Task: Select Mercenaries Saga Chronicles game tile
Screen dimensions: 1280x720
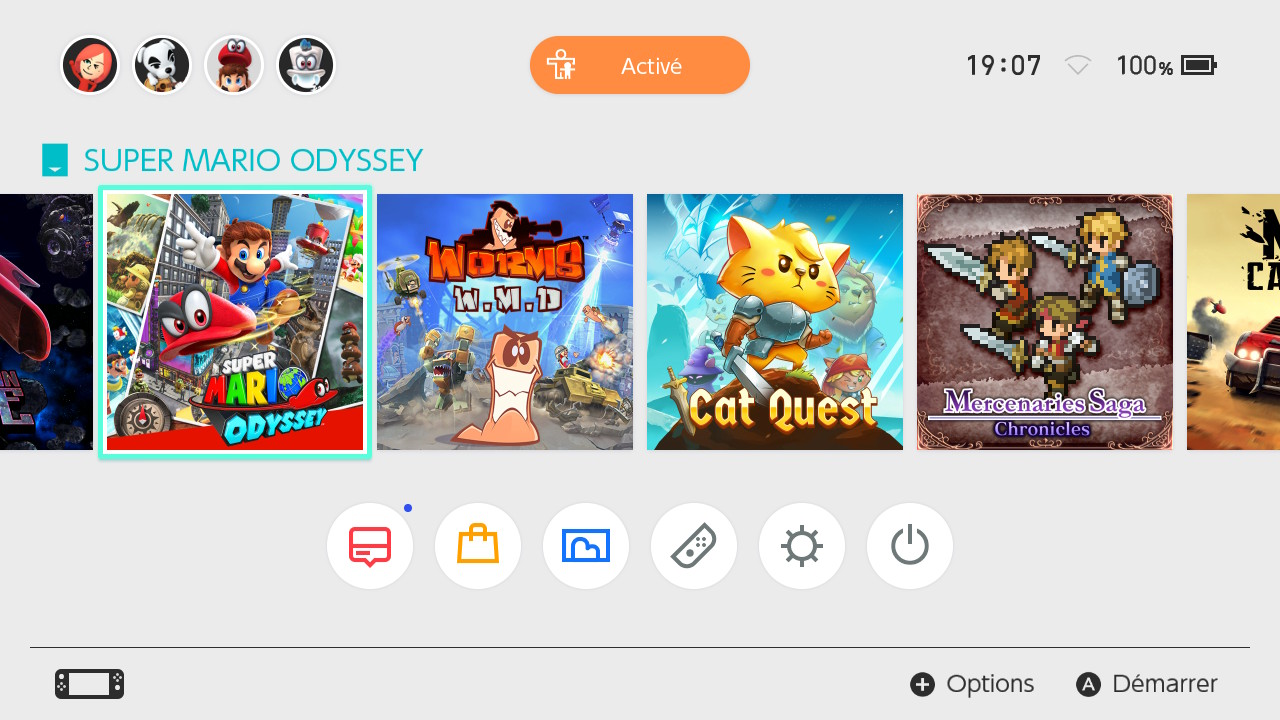Action: pos(1045,322)
